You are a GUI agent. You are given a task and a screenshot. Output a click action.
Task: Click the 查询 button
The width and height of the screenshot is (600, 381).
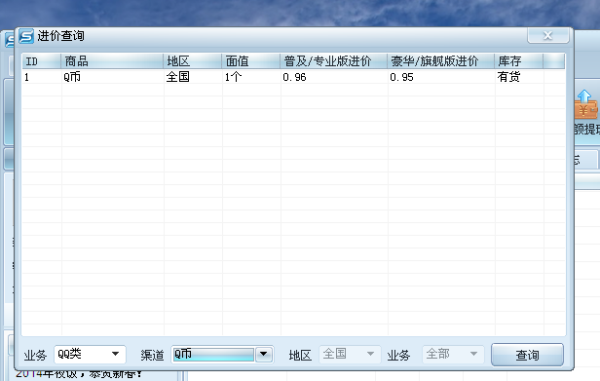click(527, 355)
